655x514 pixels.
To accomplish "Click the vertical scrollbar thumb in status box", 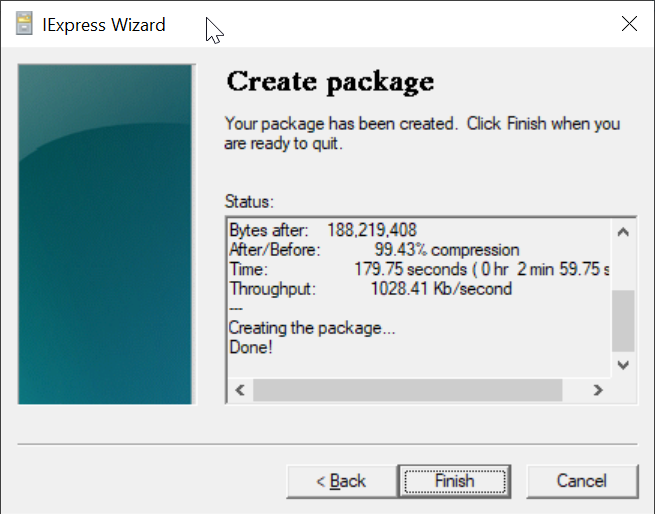I will point(623,320).
